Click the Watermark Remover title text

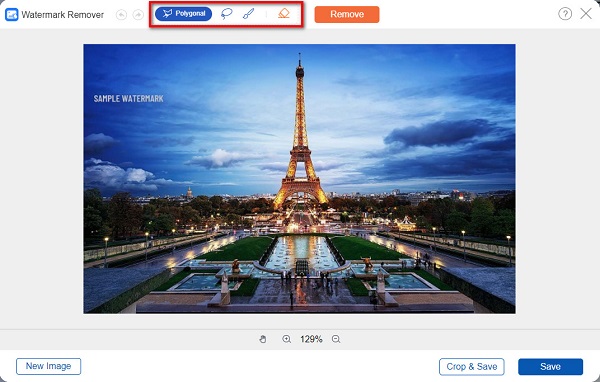pyautogui.click(x=62, y=15)
